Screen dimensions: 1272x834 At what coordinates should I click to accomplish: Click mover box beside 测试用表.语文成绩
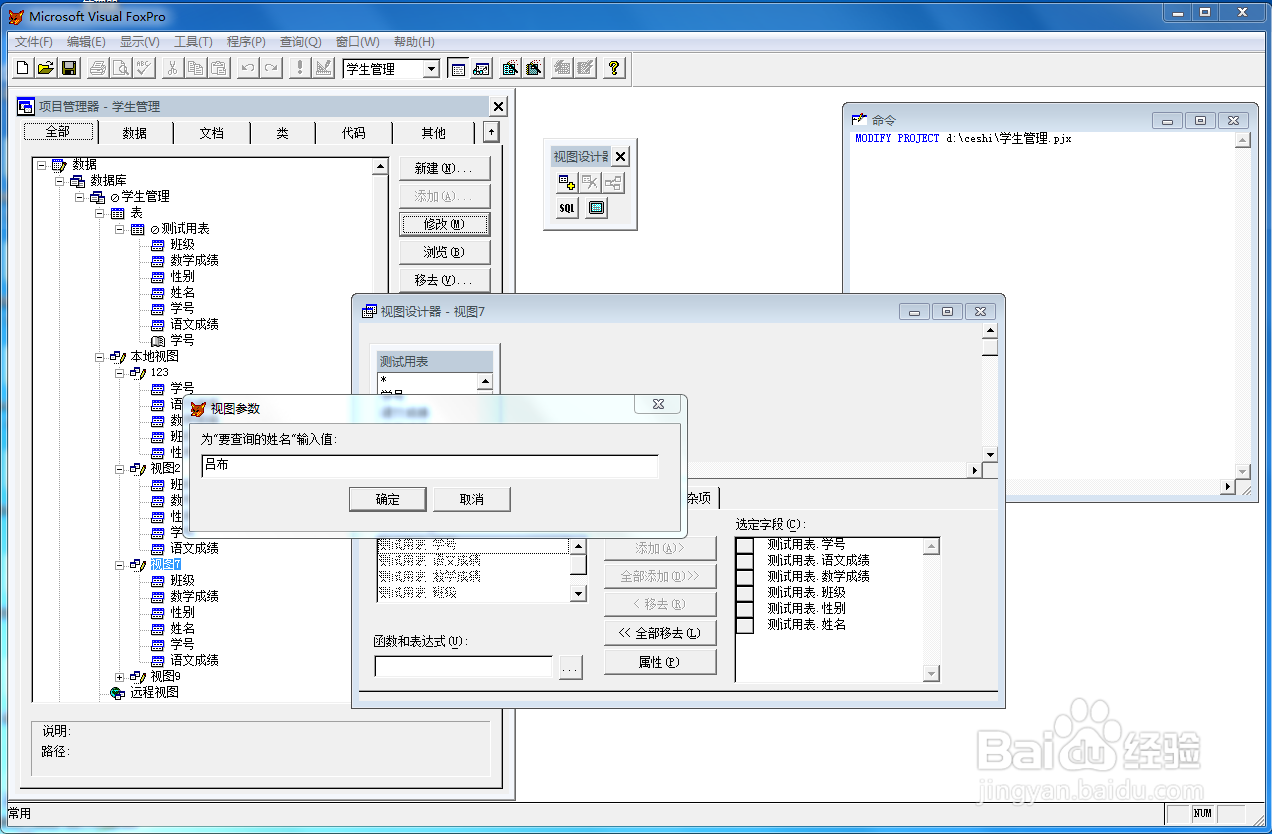744,561
